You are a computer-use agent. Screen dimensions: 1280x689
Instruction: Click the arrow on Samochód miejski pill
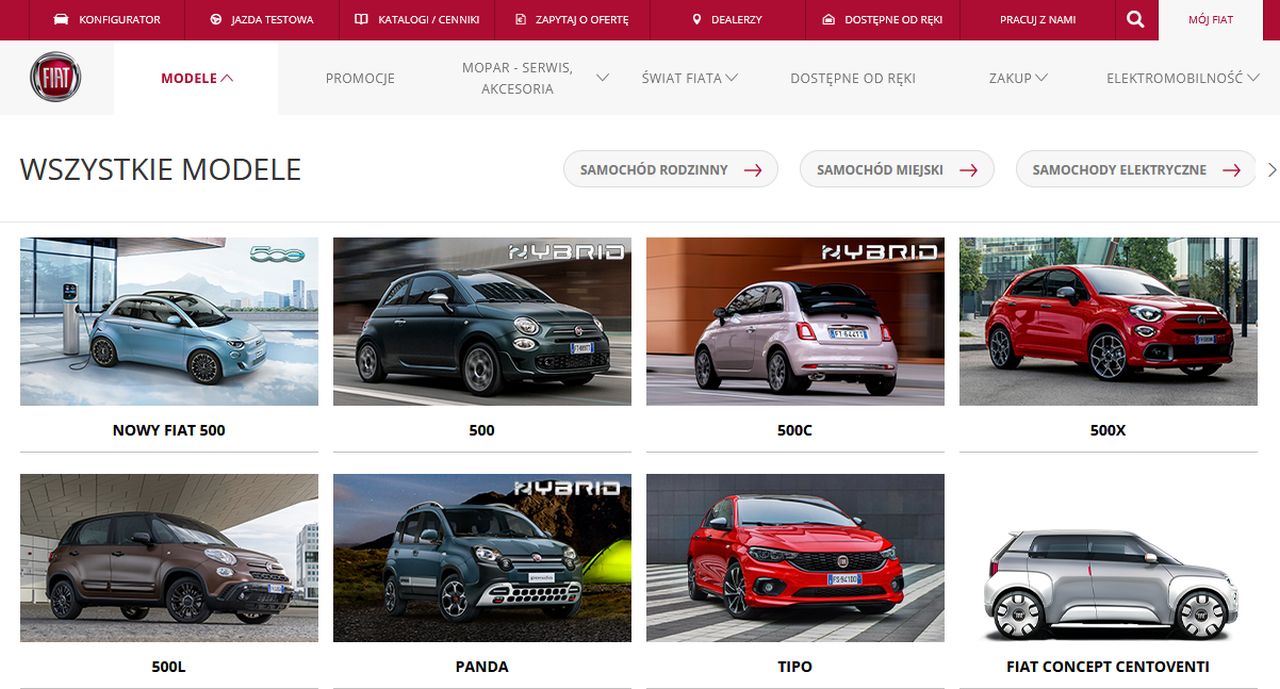pos(968,170)
